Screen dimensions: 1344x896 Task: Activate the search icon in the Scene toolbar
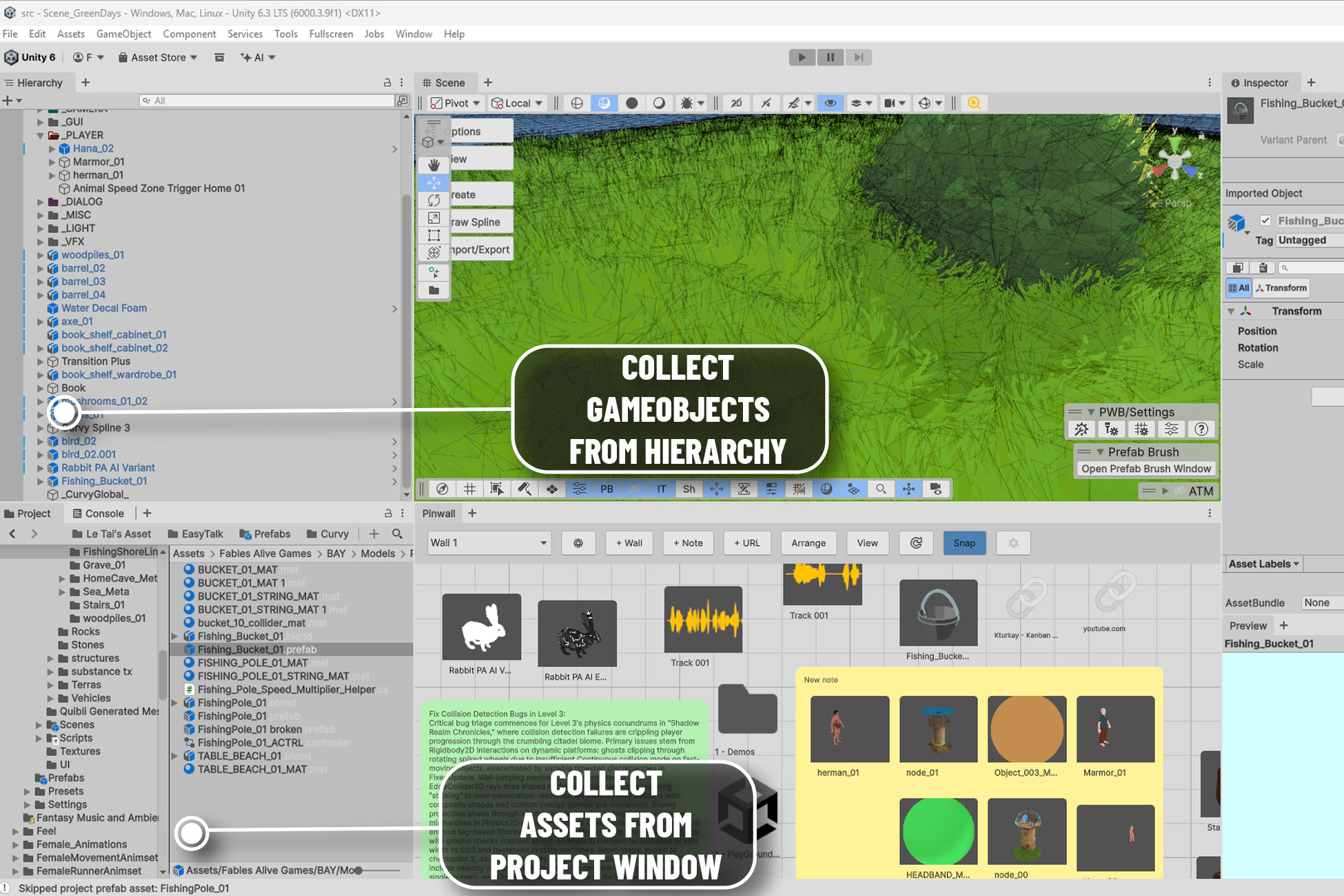coord(974,103)
